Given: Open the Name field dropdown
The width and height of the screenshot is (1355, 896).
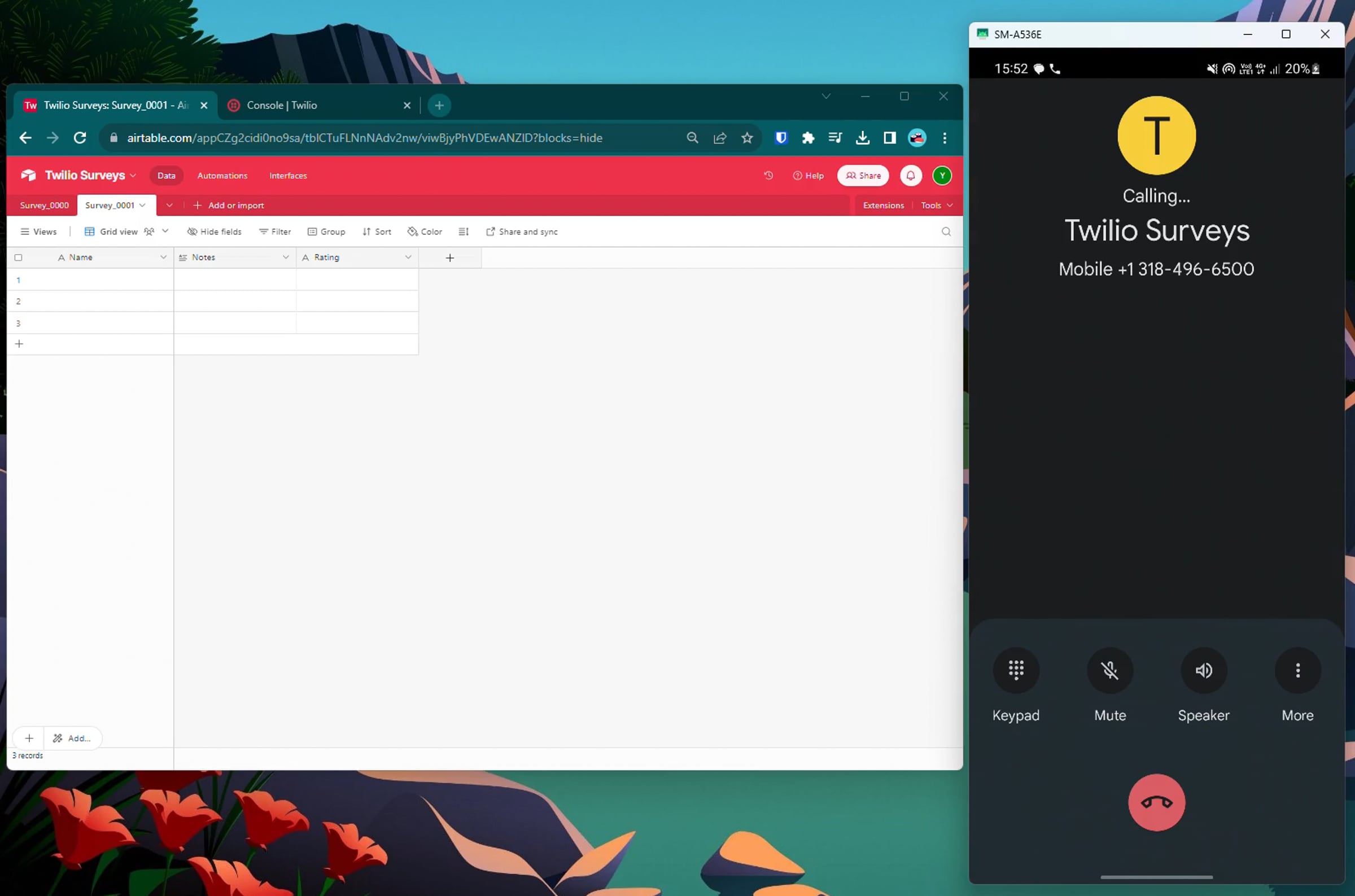Looking at the screenshot, I should pos(163,257).
